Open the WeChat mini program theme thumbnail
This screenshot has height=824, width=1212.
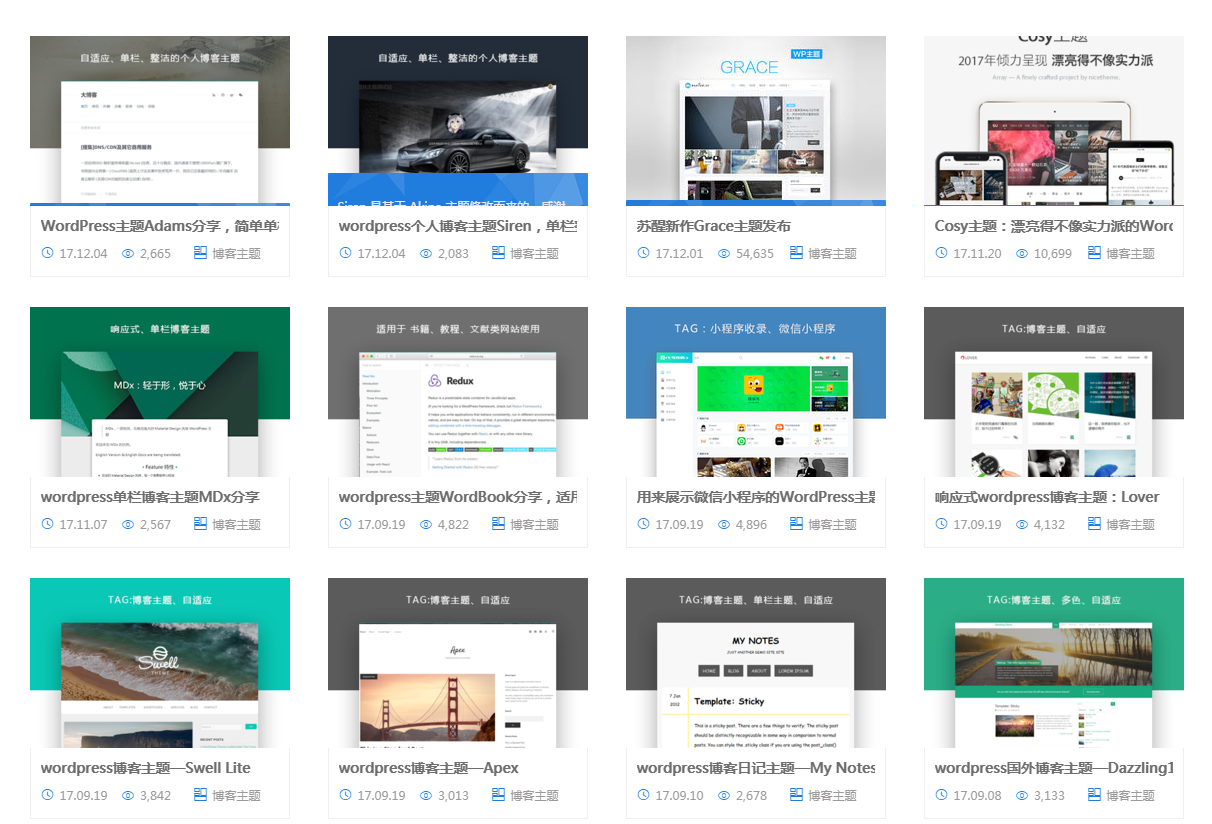(756, 391)
